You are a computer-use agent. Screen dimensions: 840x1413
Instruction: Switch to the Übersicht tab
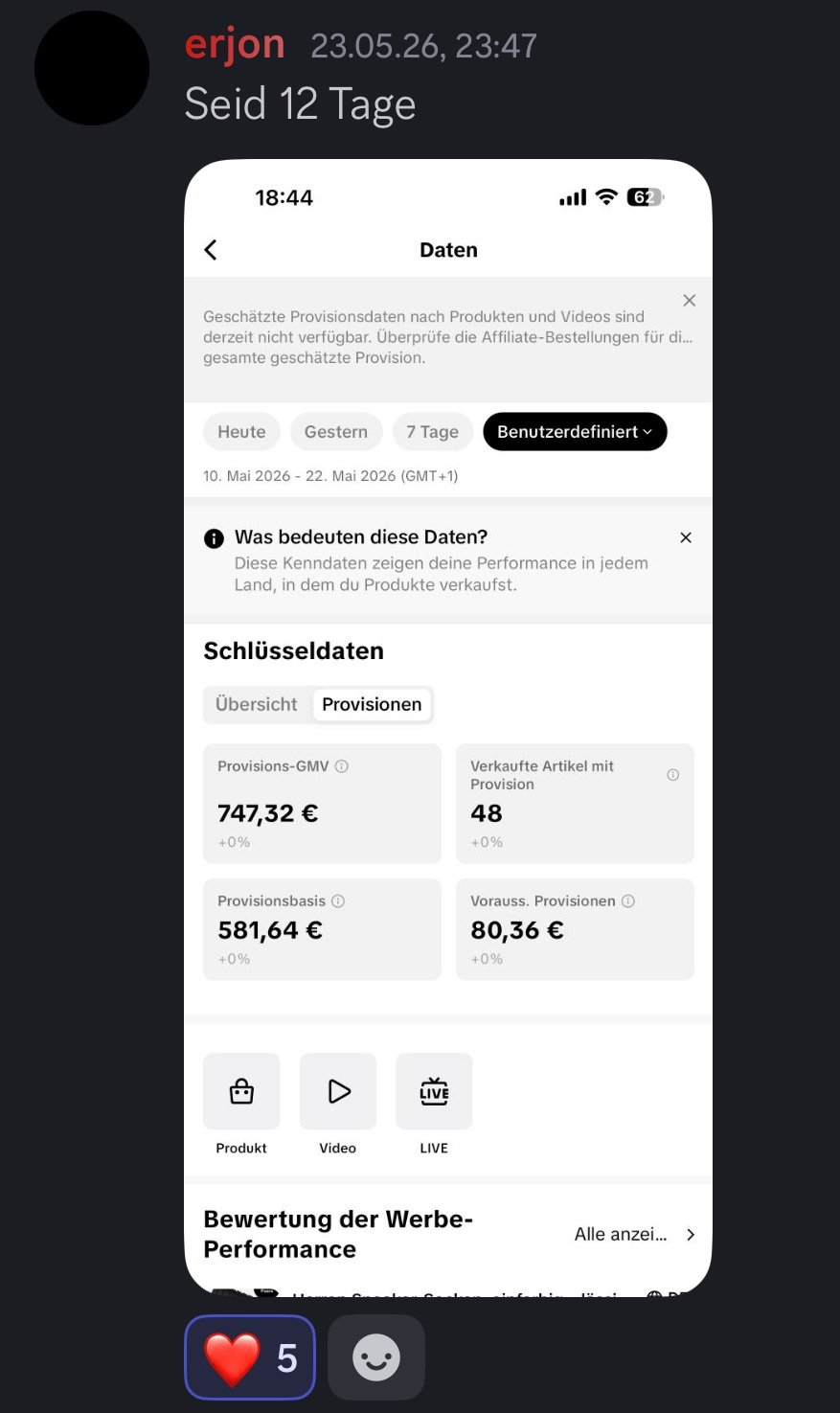coord(257,704)
